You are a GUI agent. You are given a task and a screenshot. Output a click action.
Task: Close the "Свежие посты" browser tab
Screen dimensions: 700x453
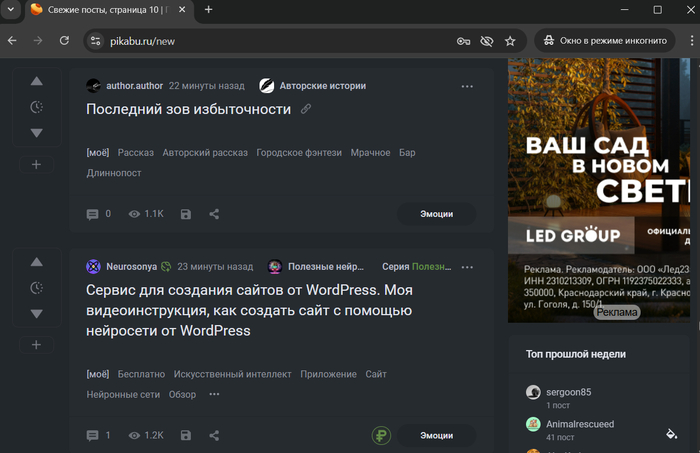pyautogui.click(x=182, y=9)
